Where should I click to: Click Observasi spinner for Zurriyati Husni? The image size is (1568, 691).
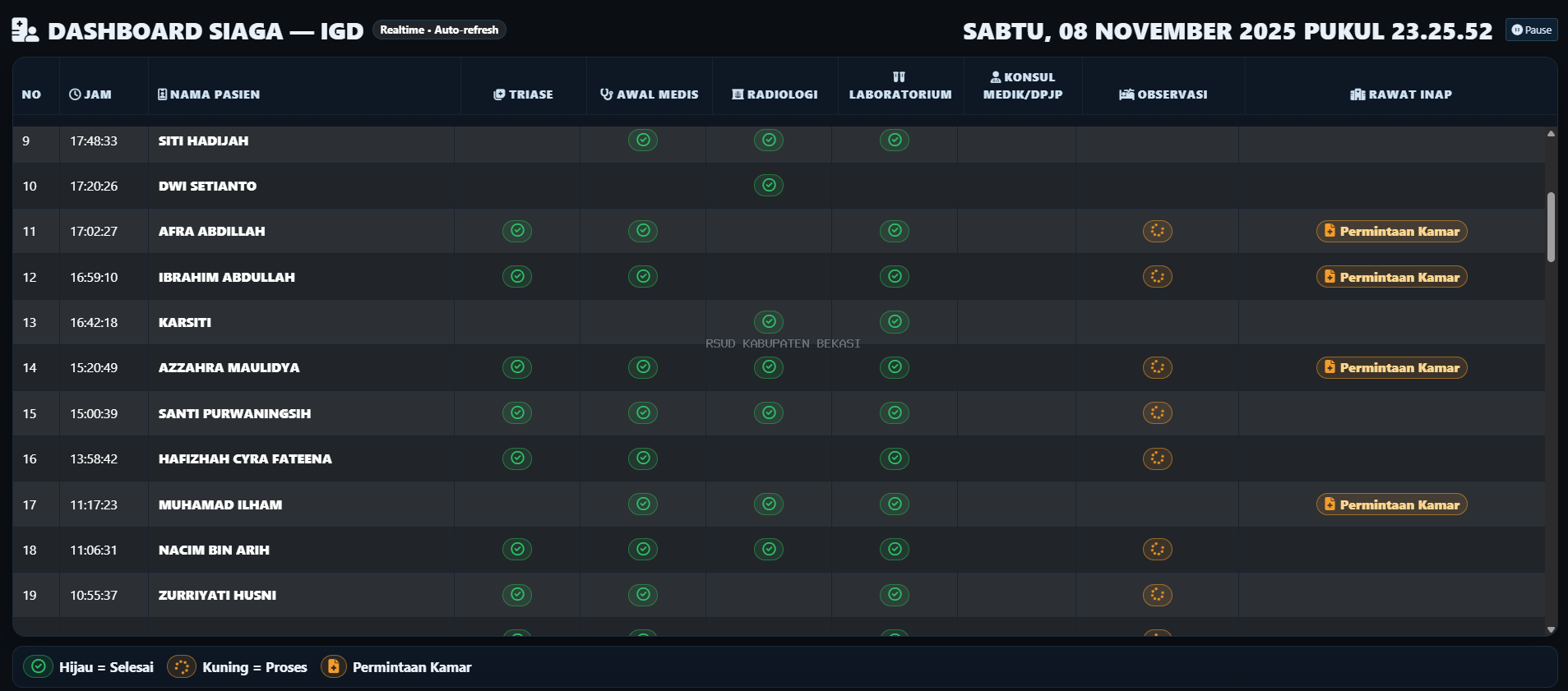(x=1157, y=595)
